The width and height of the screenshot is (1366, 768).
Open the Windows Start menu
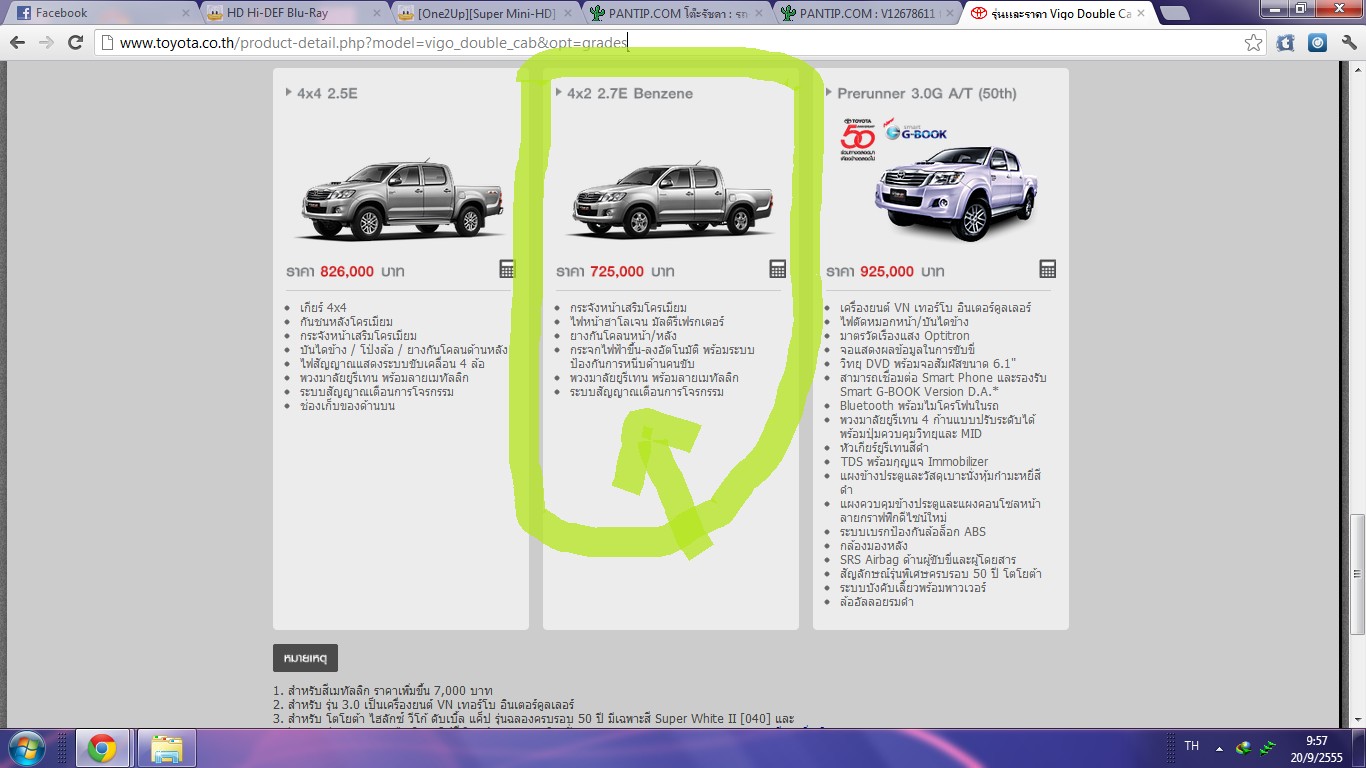(27, 748)
